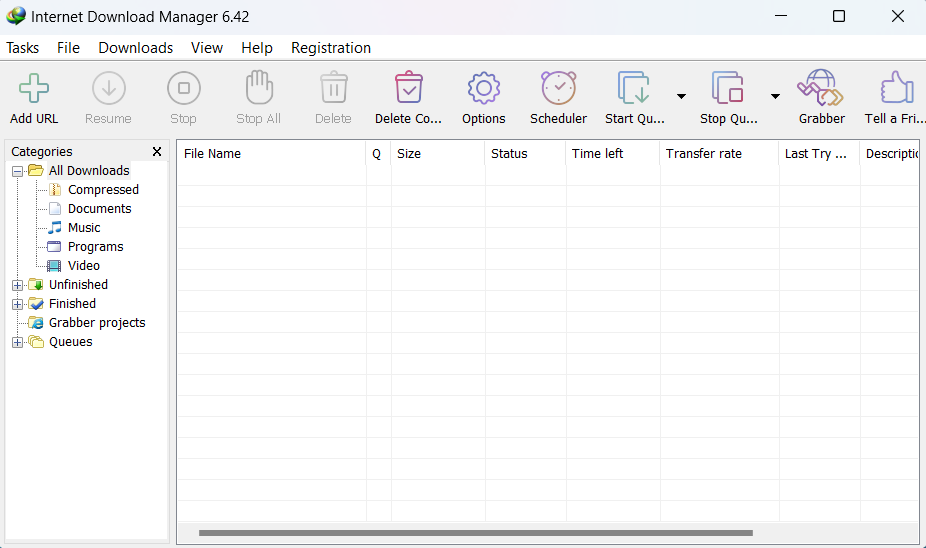Screen dimensions: 926x548
Task: Click the Tell a Friend thumbs-up icon
Action: 897,87
